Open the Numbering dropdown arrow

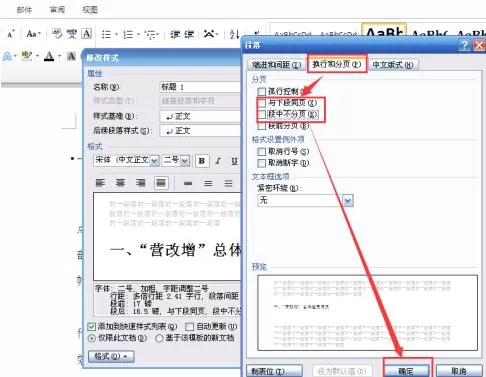(x=138, y=34)
